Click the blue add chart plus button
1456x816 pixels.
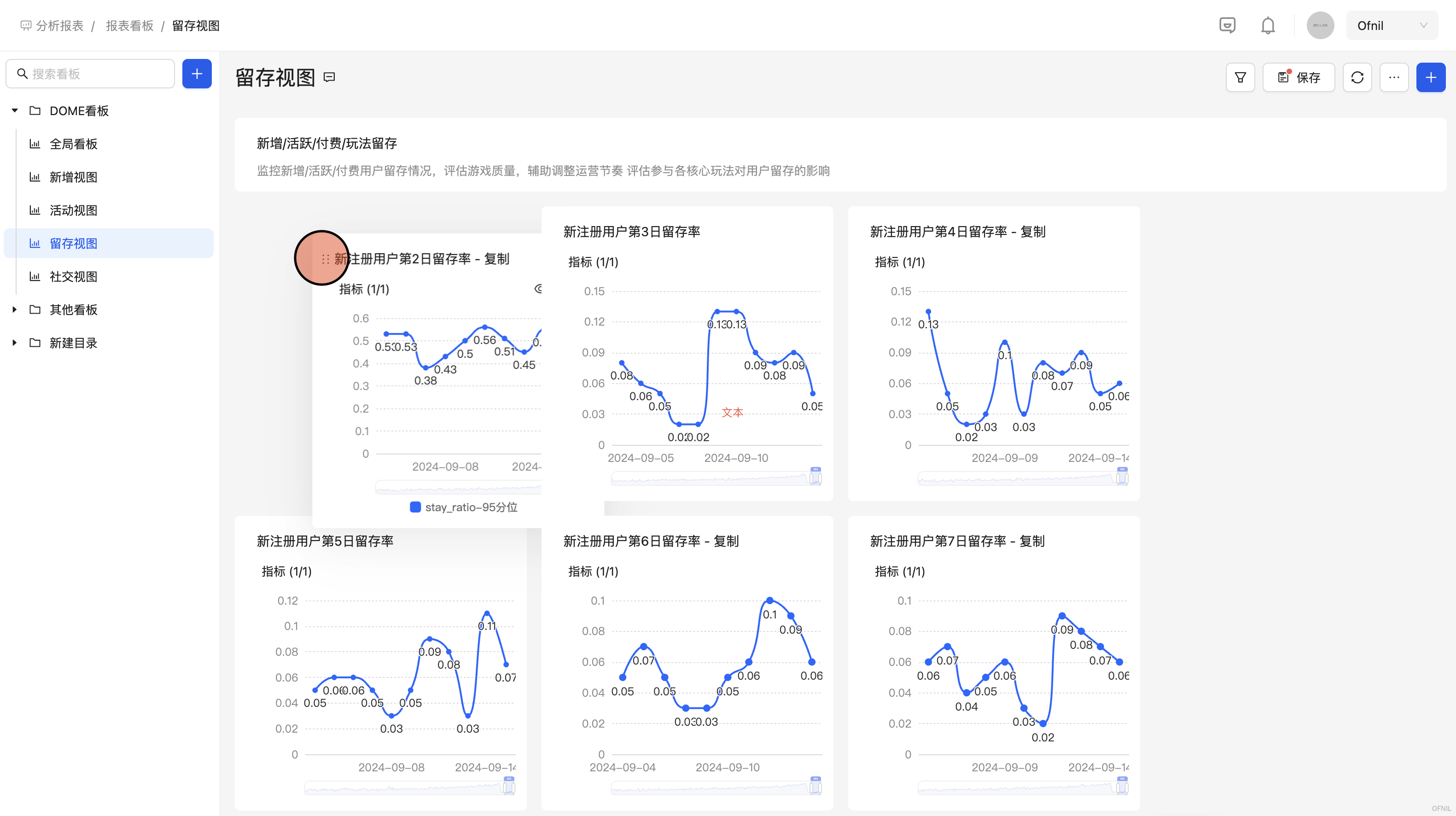click(1431, 77)
